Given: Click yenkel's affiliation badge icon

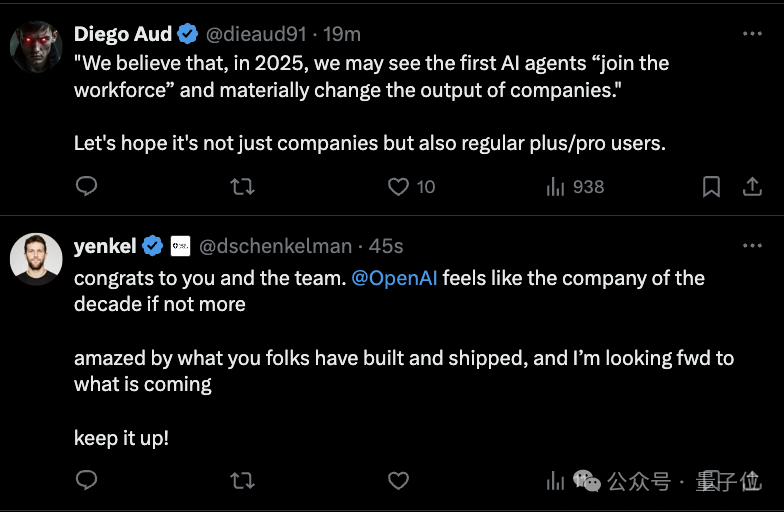Looking at the screenshot, I should pyautogui.click(x=180, y=246).
